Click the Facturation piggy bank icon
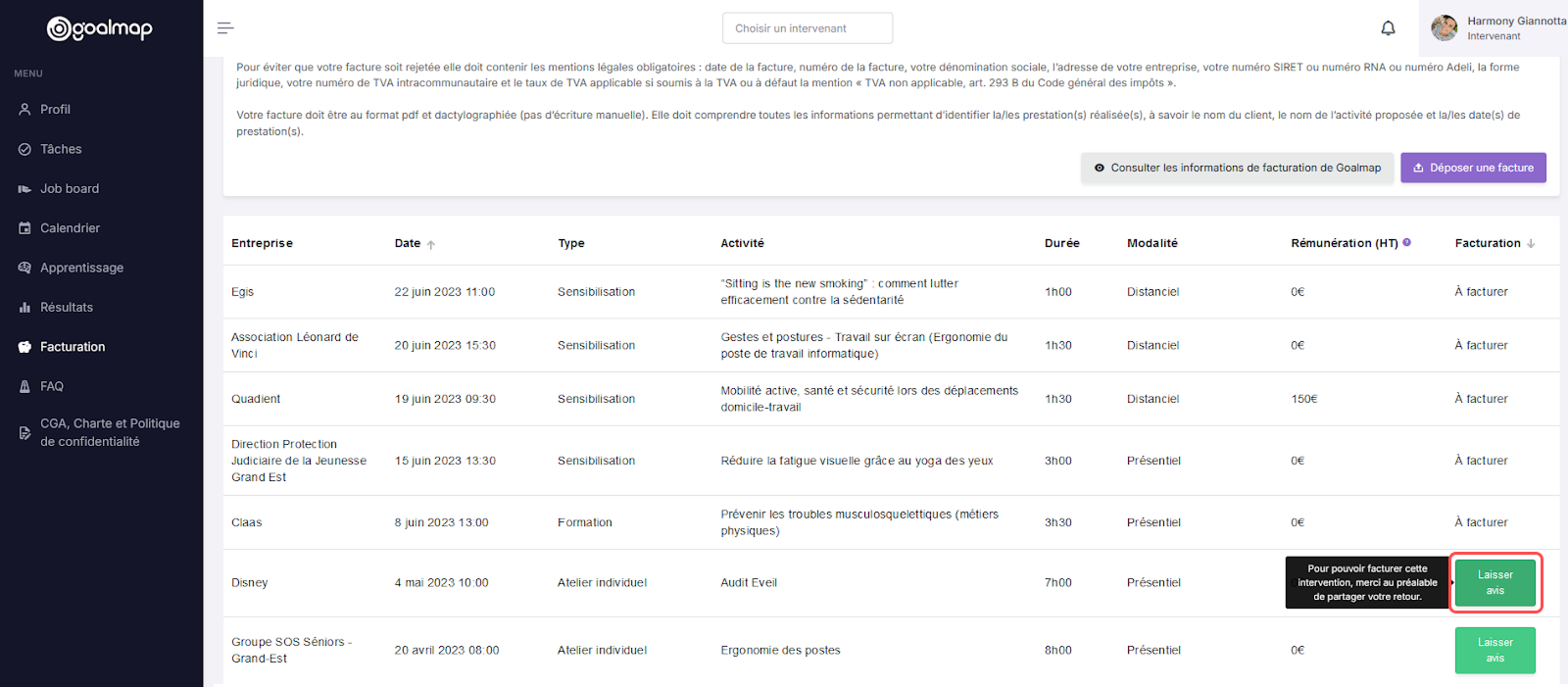Screen dimensions: 1568x687 (24, 347)
